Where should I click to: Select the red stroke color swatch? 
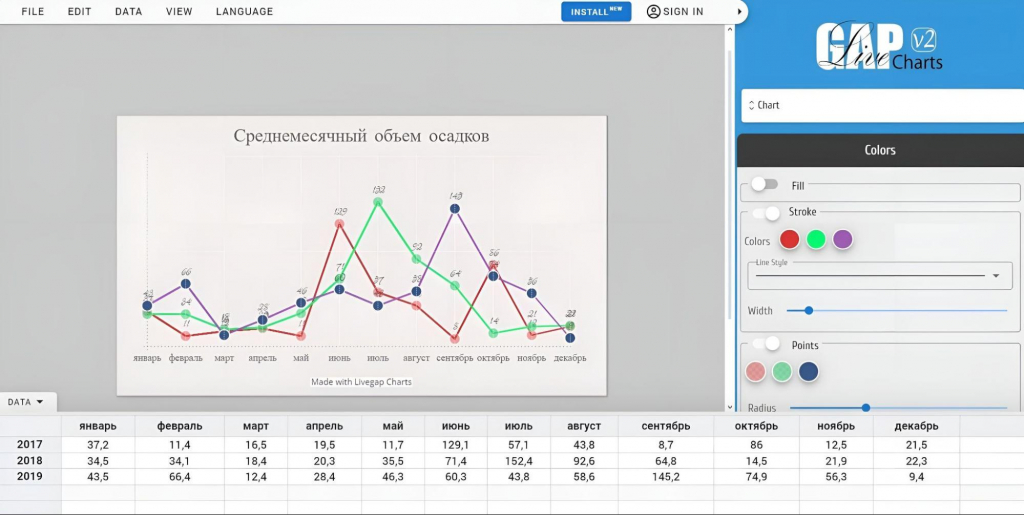(789, 239)
